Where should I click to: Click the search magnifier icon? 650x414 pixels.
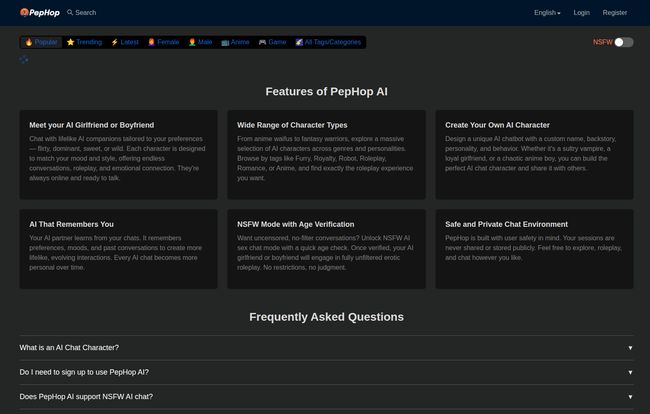click(x=70, y=12)
